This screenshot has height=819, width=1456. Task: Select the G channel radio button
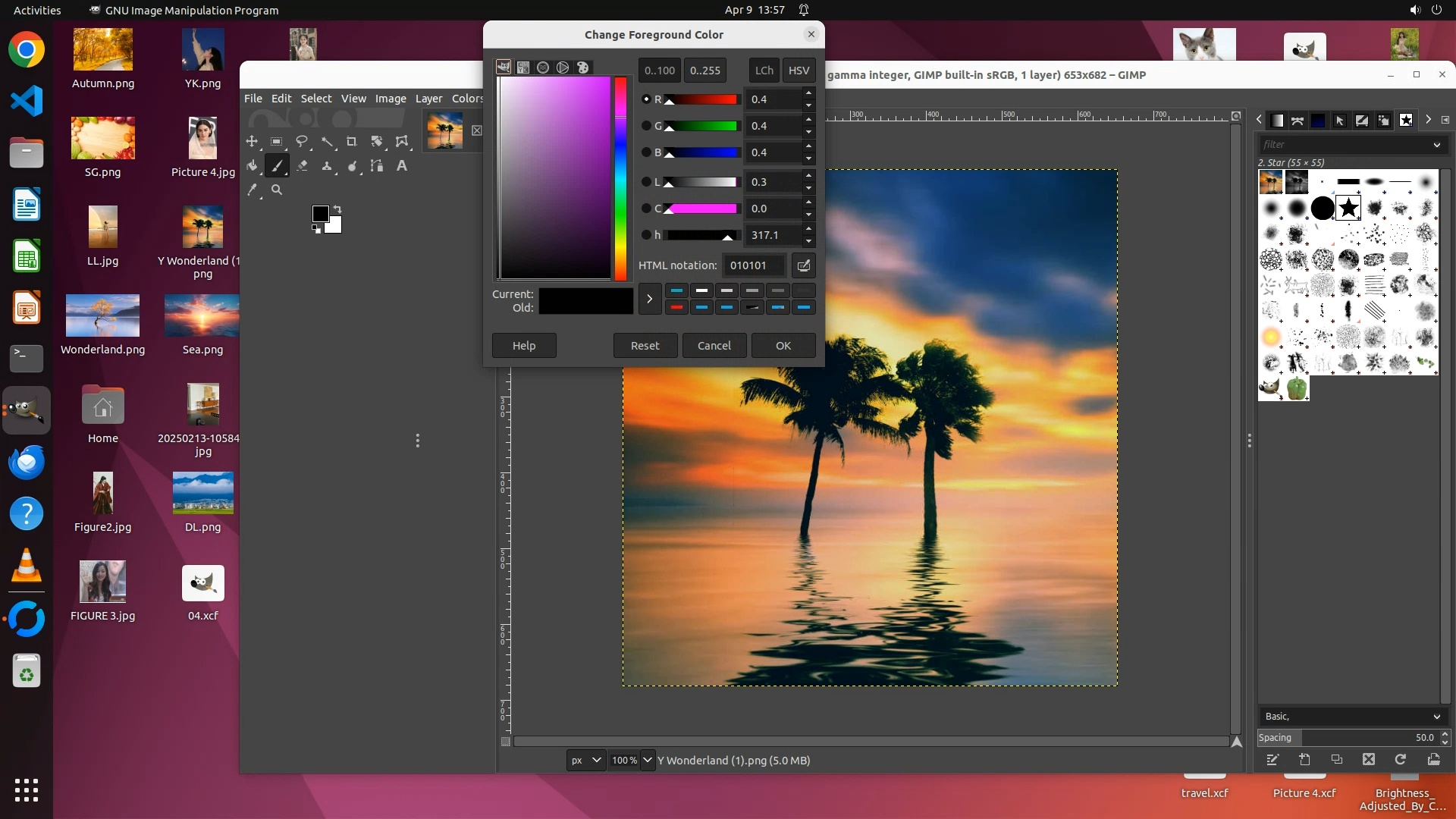(x=646, y=126)
